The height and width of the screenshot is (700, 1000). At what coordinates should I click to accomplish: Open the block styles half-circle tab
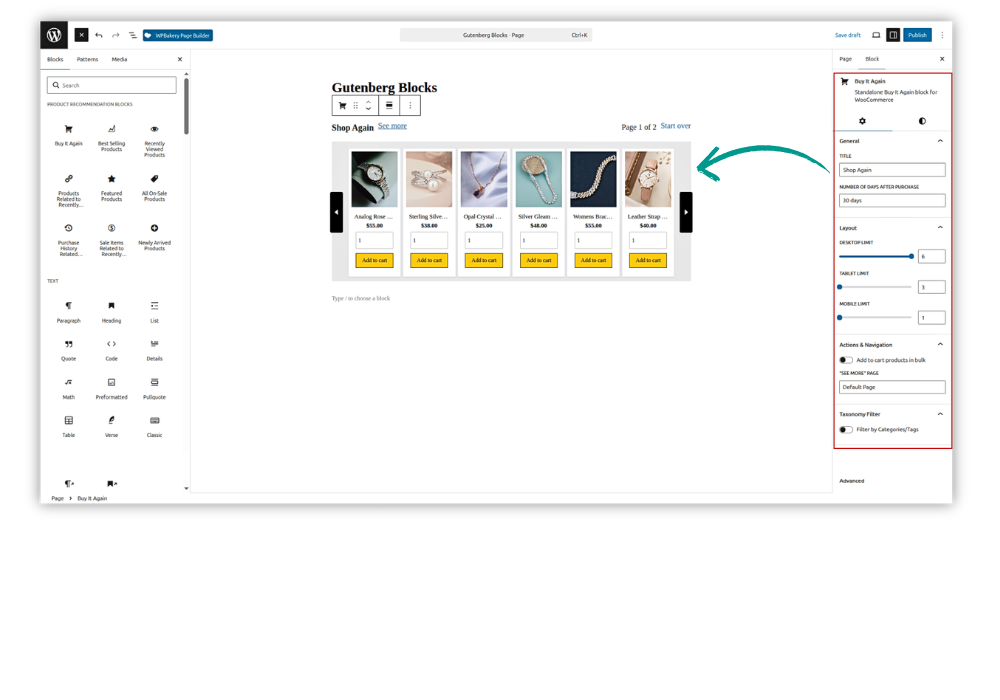[922, 121]
